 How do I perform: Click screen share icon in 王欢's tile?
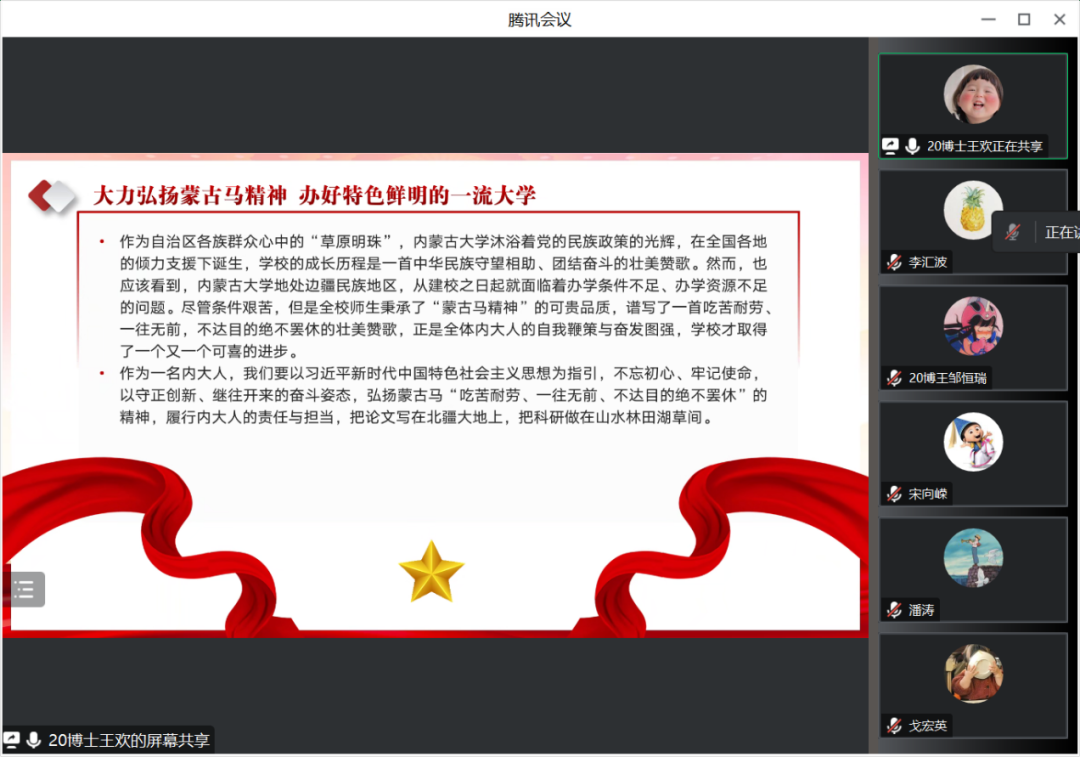pos(891,146)
